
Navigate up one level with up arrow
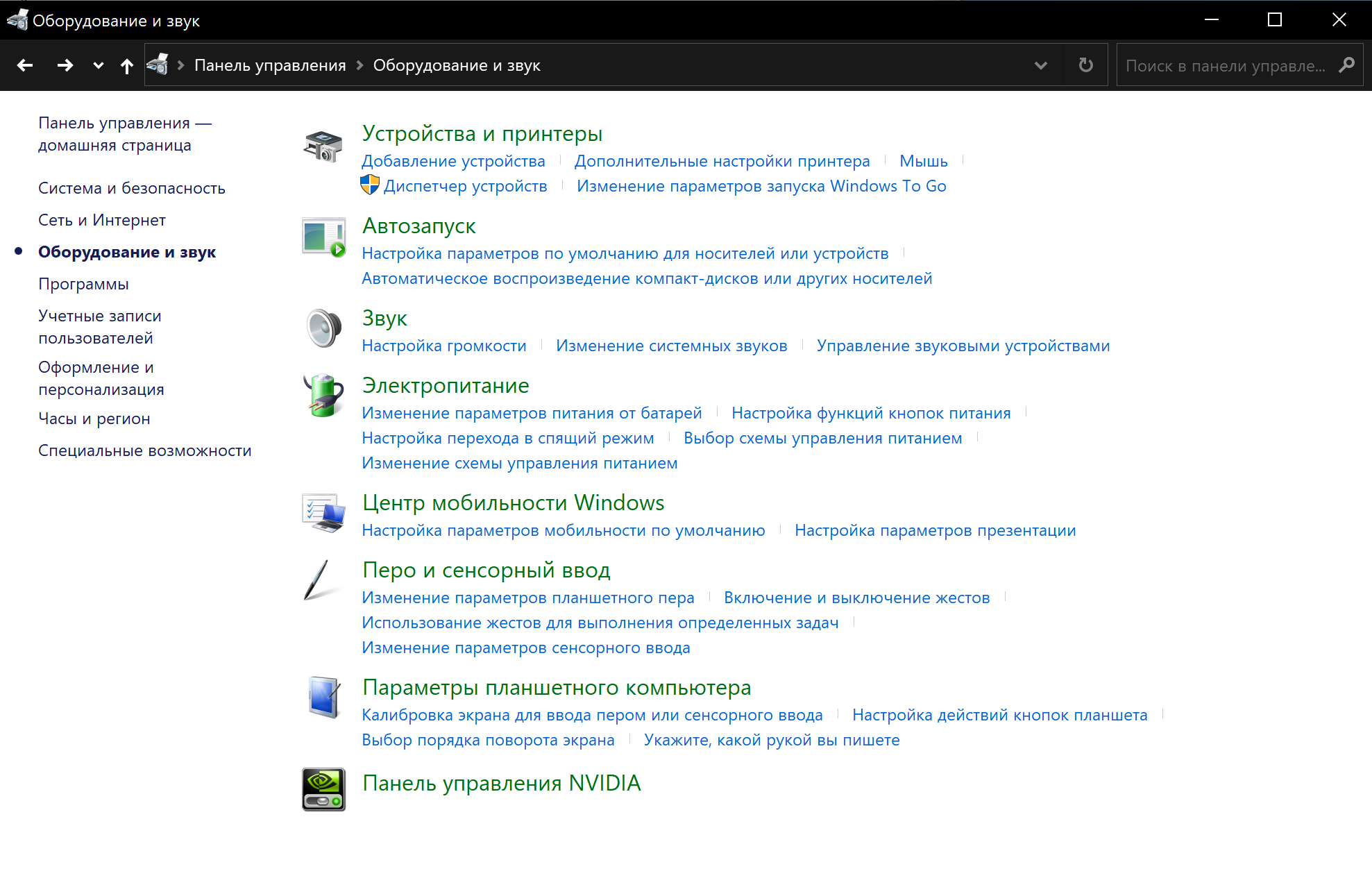coord(126,66)
